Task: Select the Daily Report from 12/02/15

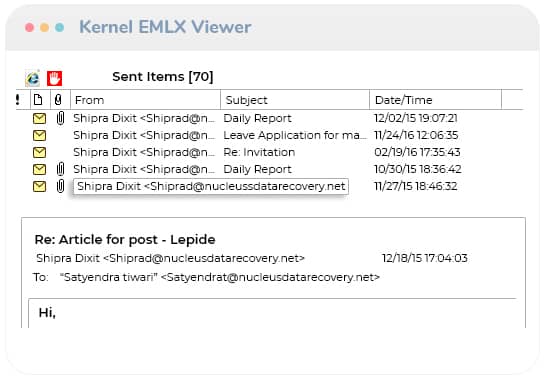Action: (x=257, y=118)
